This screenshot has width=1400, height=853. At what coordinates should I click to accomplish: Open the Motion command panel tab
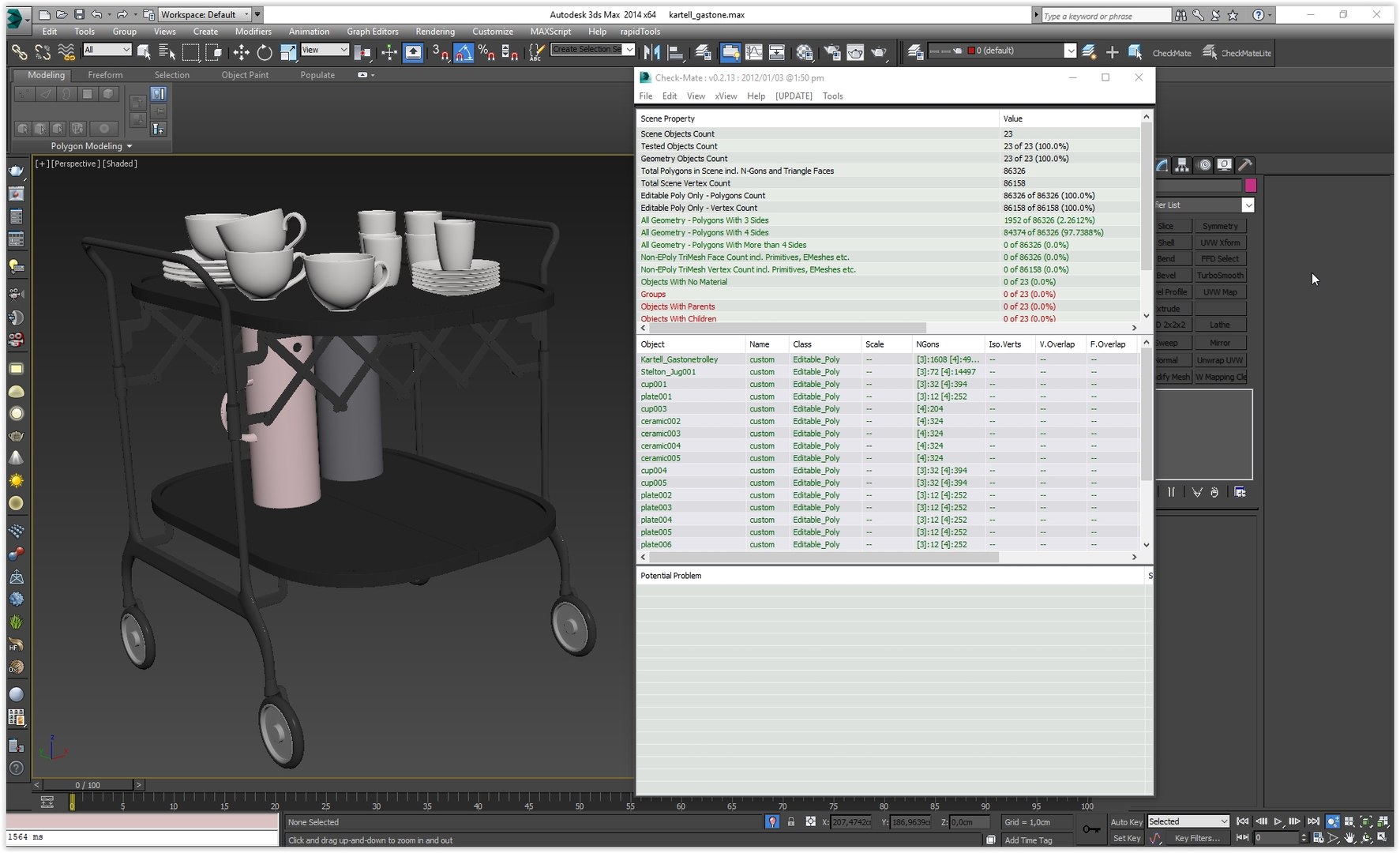[1204, 165]
